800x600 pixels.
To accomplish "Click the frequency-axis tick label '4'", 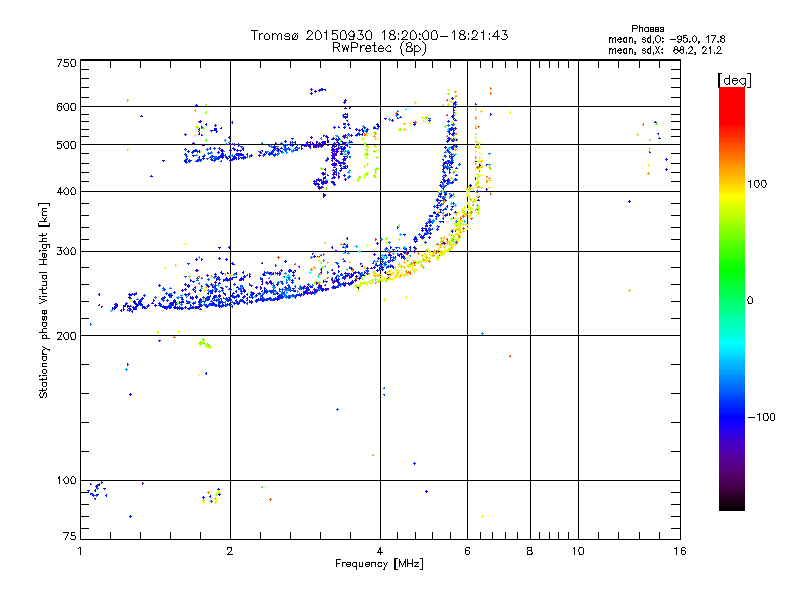I will click(x=380, y=551).
